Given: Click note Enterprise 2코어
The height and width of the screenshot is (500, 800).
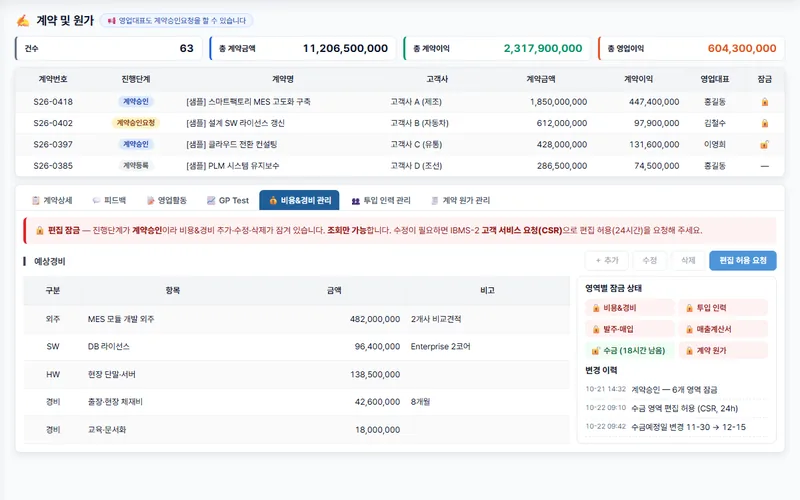Looking at the screenshot, I should (440, 347).
